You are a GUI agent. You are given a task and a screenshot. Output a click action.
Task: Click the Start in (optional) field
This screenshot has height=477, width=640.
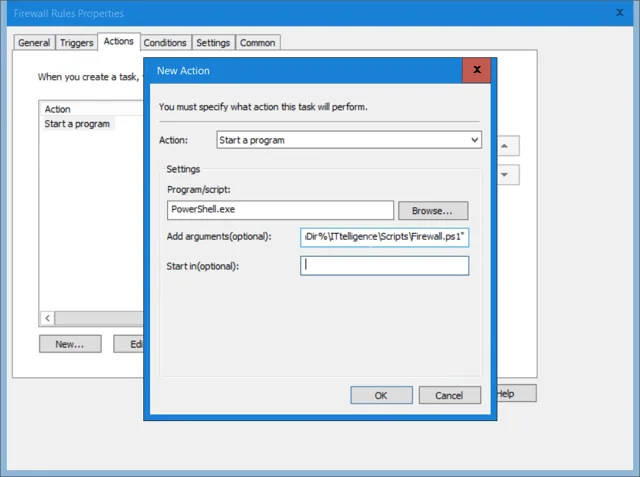pos(384,266)
